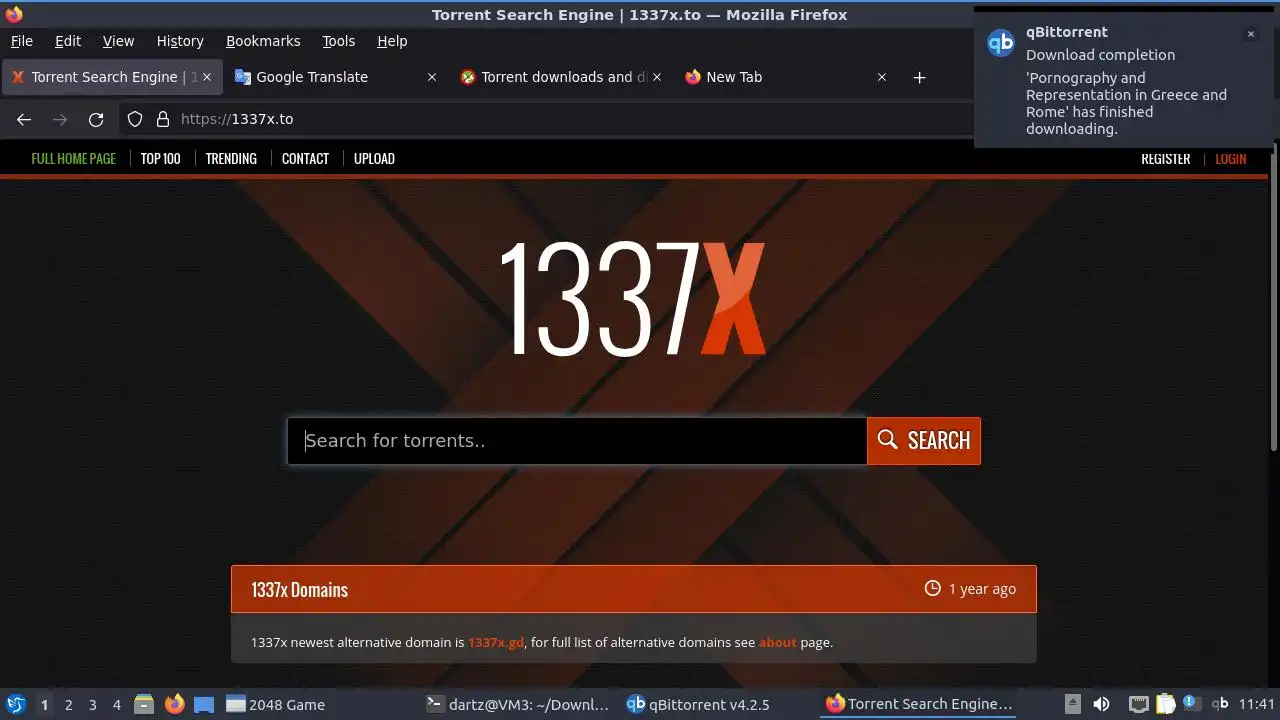1280x720 pixels.
Task: Close the Google Translate tab
Action: [x=432, y=77]
